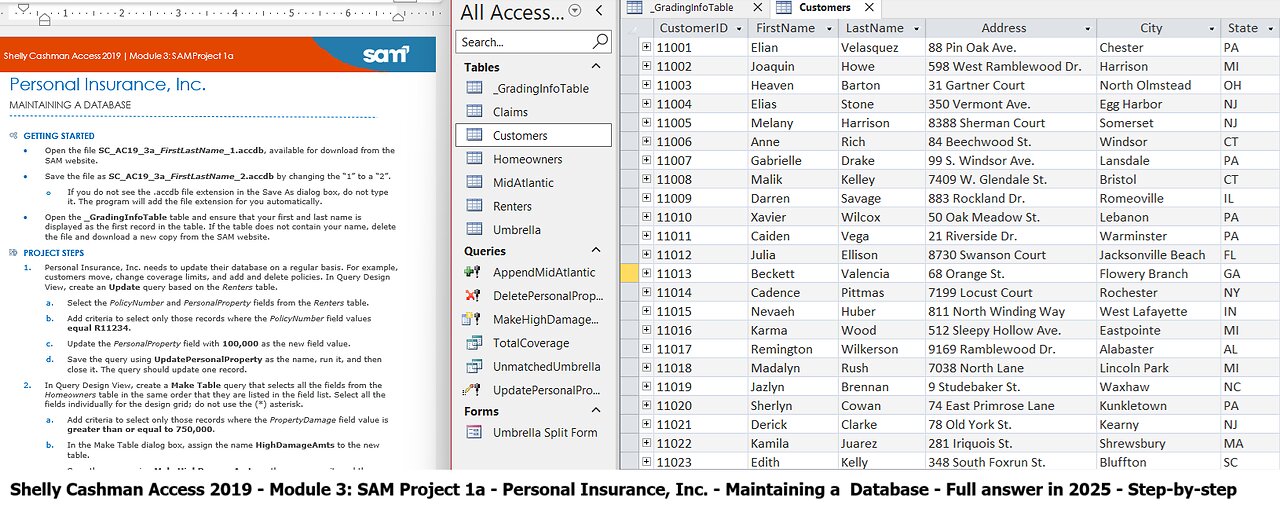This screenshot has height=509, width=1280.
Task: Expand subdatasheet for customer 11023
Action: [x=646, y=462]
